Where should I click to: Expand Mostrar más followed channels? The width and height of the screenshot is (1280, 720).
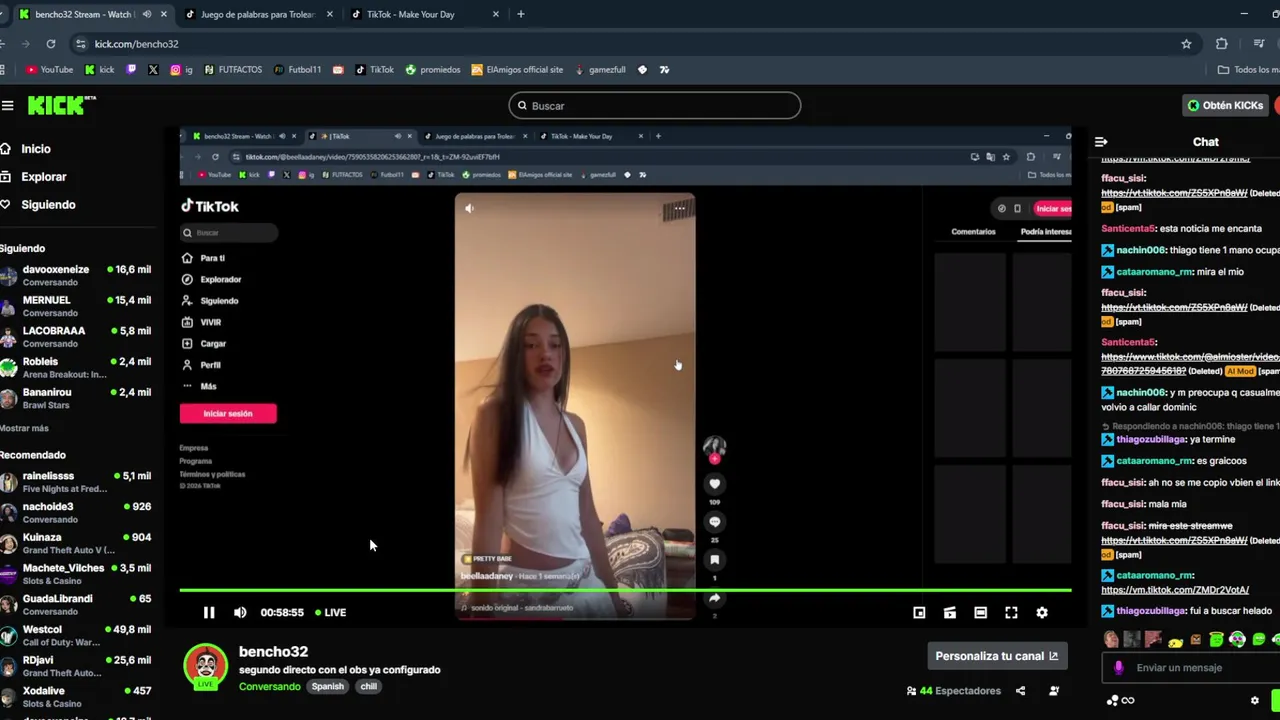24,428
